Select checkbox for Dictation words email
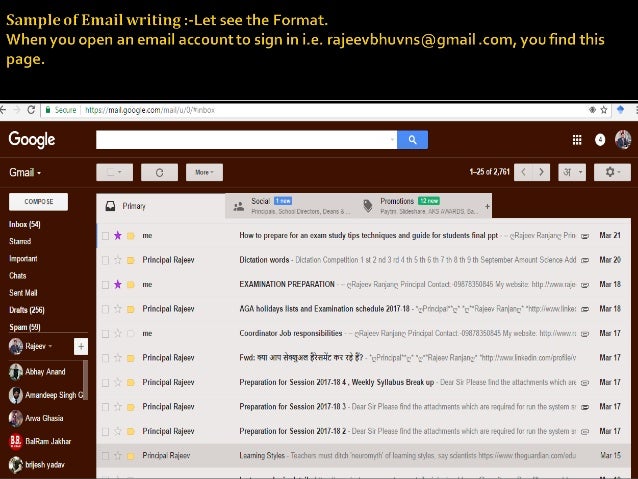The image size is (638, 479). pos(105,260)
